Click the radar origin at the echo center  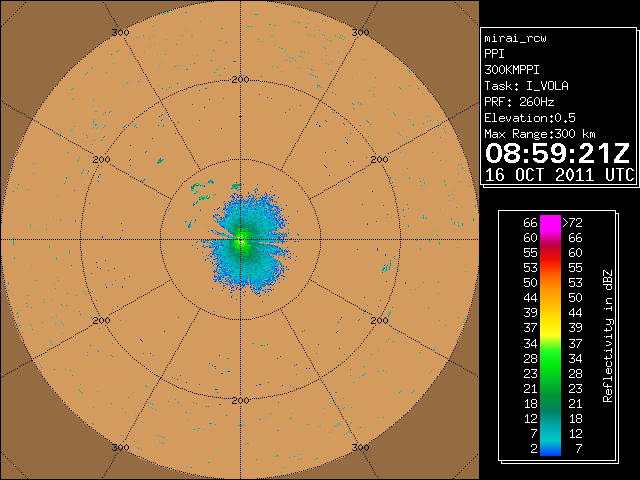[x=240, y=240]
